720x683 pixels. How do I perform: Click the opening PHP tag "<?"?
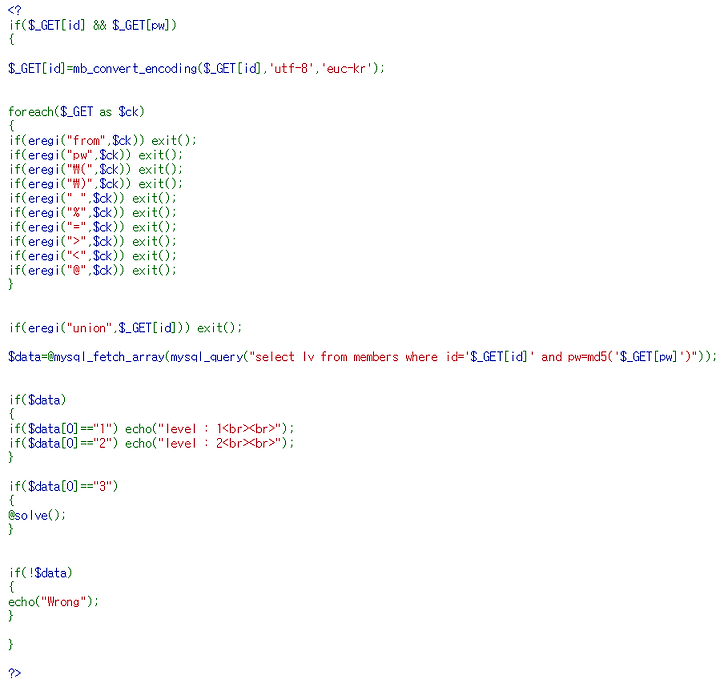15,10
